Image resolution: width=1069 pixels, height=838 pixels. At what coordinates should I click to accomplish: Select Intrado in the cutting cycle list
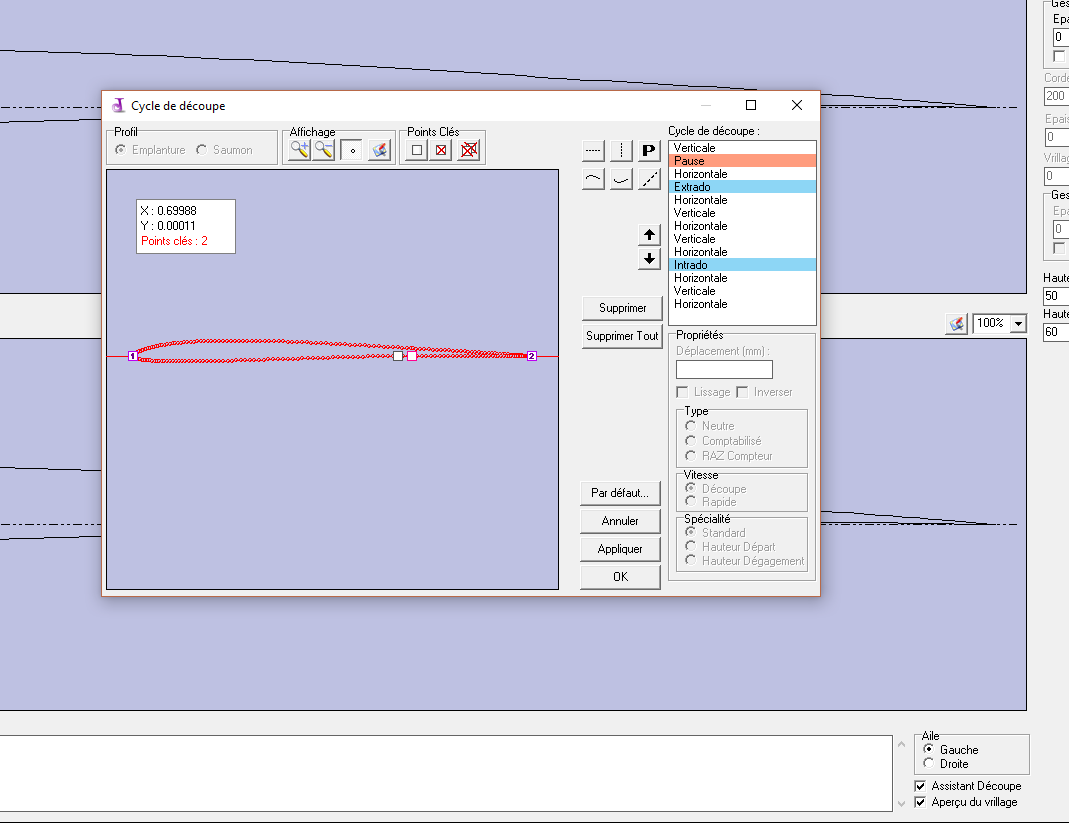click(x=742, y=265)
